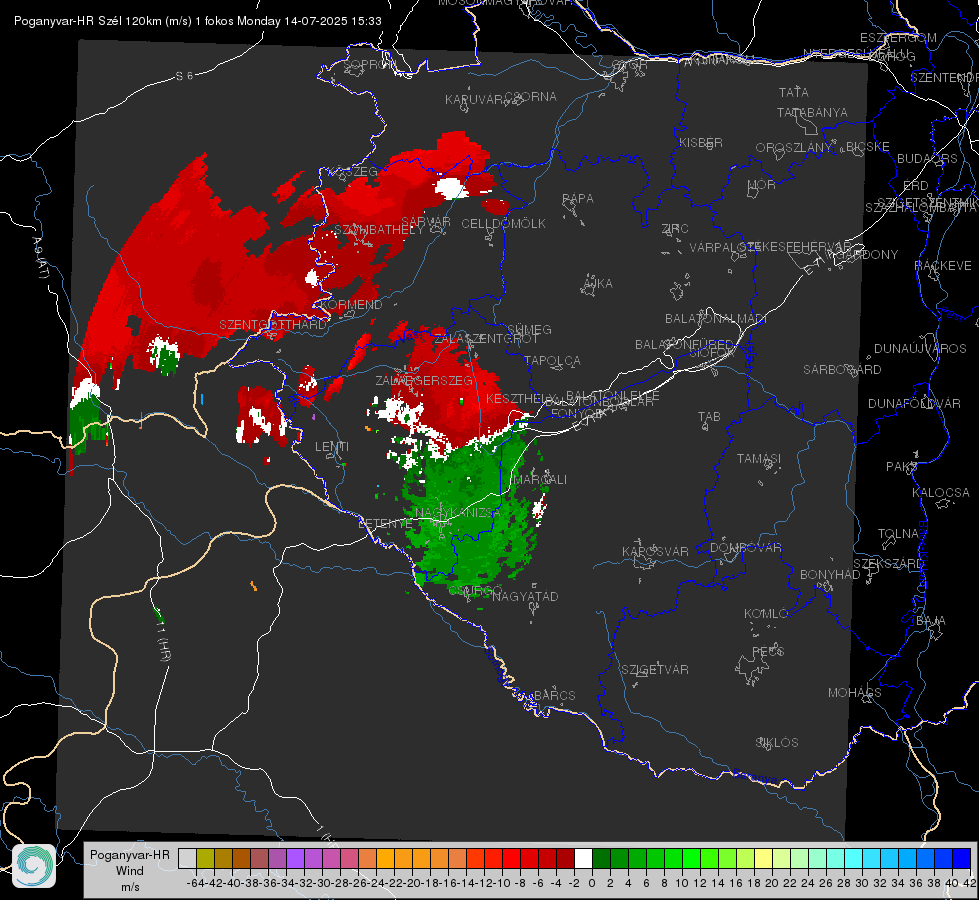Click the S 6 road label
Viewport: 979px width, 900px height.
tap(184, 76)
